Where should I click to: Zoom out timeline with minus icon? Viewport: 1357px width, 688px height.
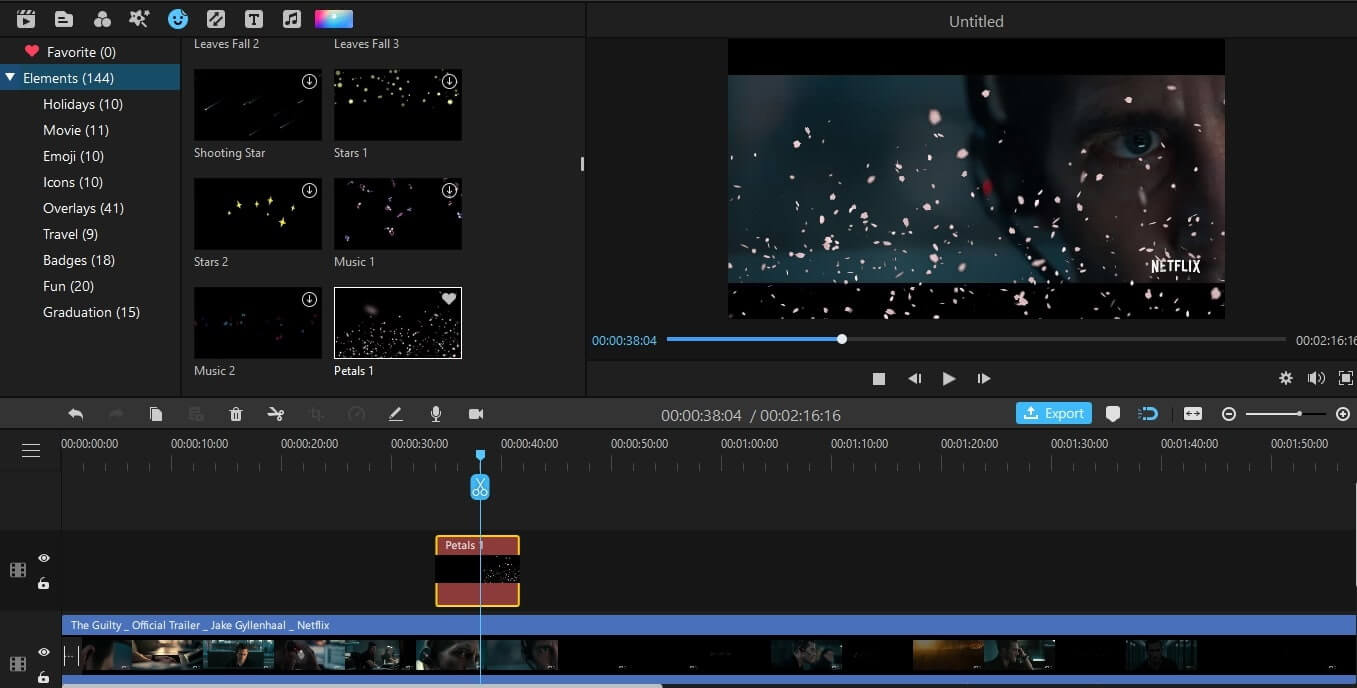[1229, 414]
